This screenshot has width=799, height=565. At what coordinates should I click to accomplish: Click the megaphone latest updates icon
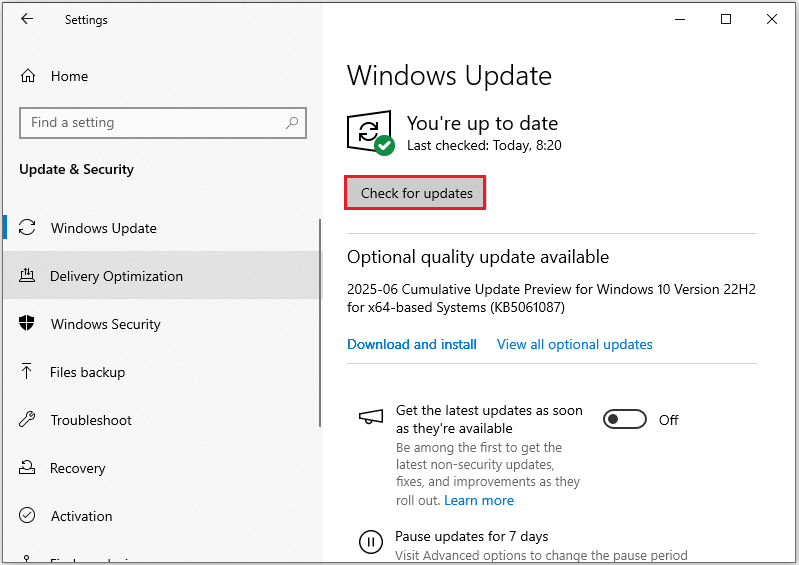pyautogui.click(x=371, y=417)
